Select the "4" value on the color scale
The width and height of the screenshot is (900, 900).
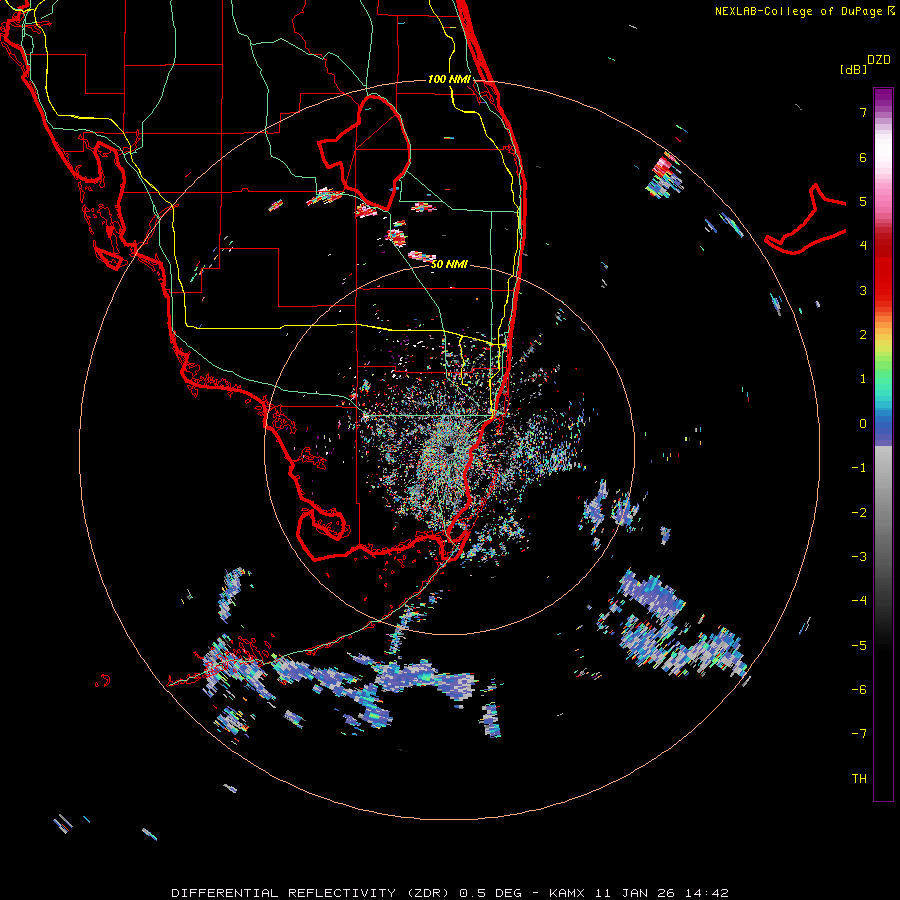coord(863,246)
